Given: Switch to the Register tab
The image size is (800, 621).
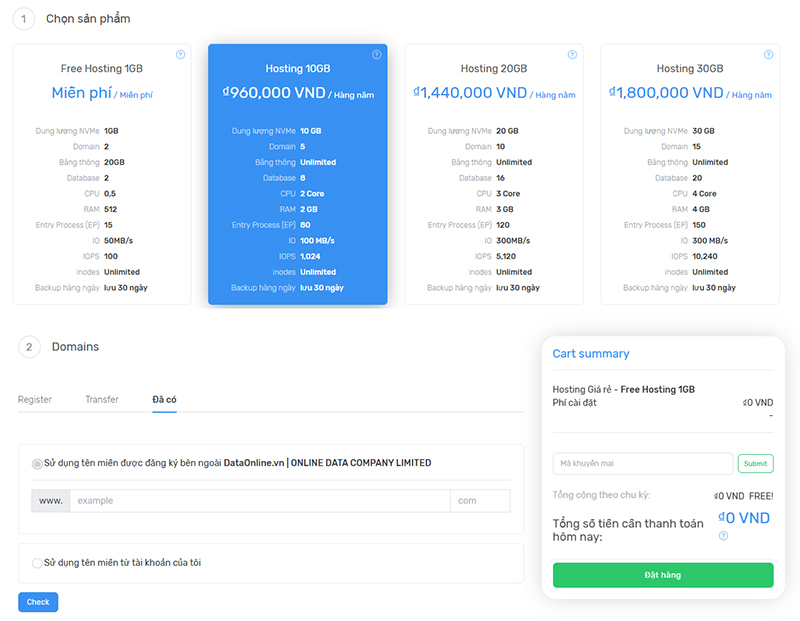Looking at the screenshot, I should pyautogui.click(x=35, y=400).
